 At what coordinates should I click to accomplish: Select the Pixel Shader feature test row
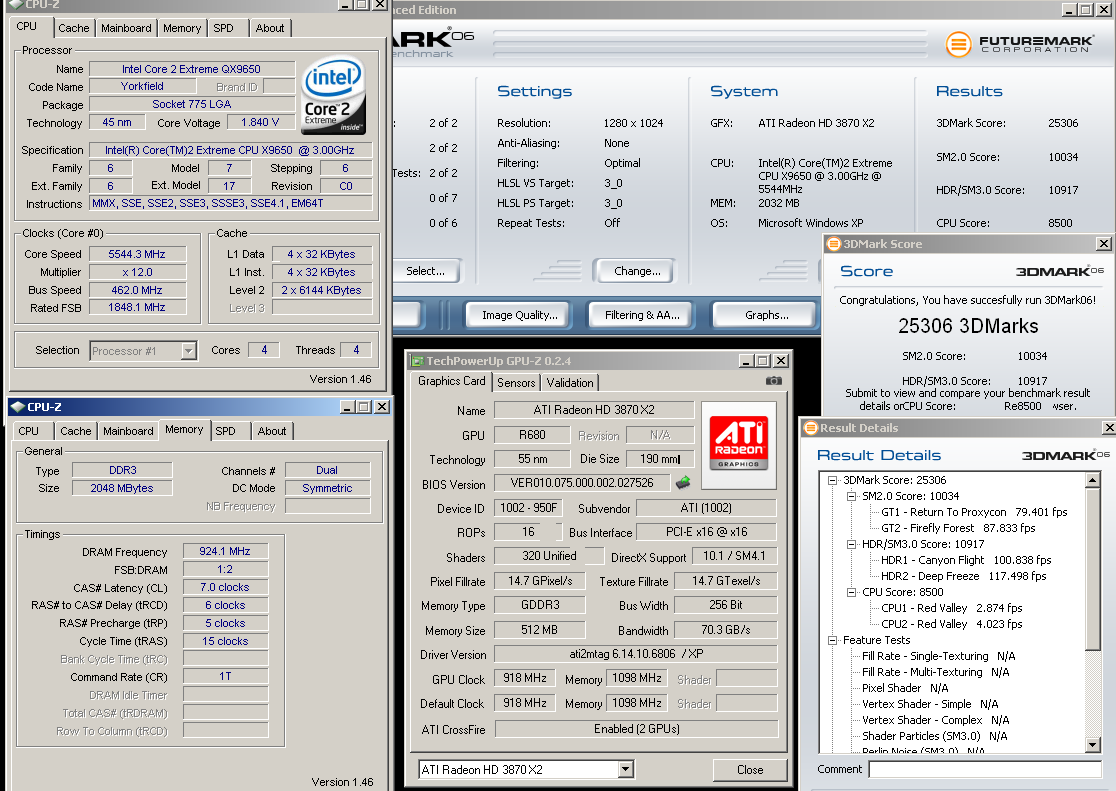(x=905, y=688)
